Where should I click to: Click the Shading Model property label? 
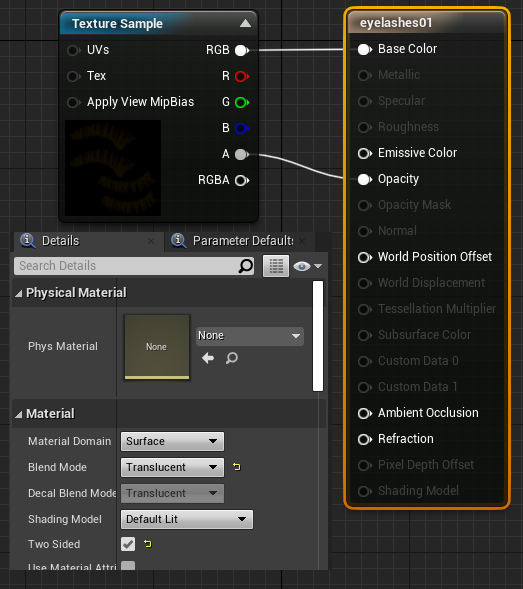pyautogui.click(x=65, y=520)
